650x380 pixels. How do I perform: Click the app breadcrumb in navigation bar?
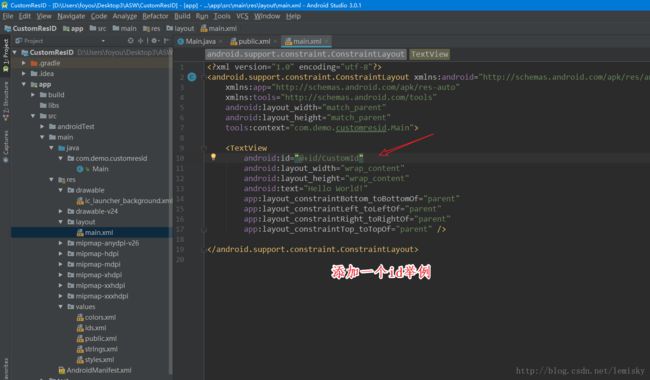(73, 28)
